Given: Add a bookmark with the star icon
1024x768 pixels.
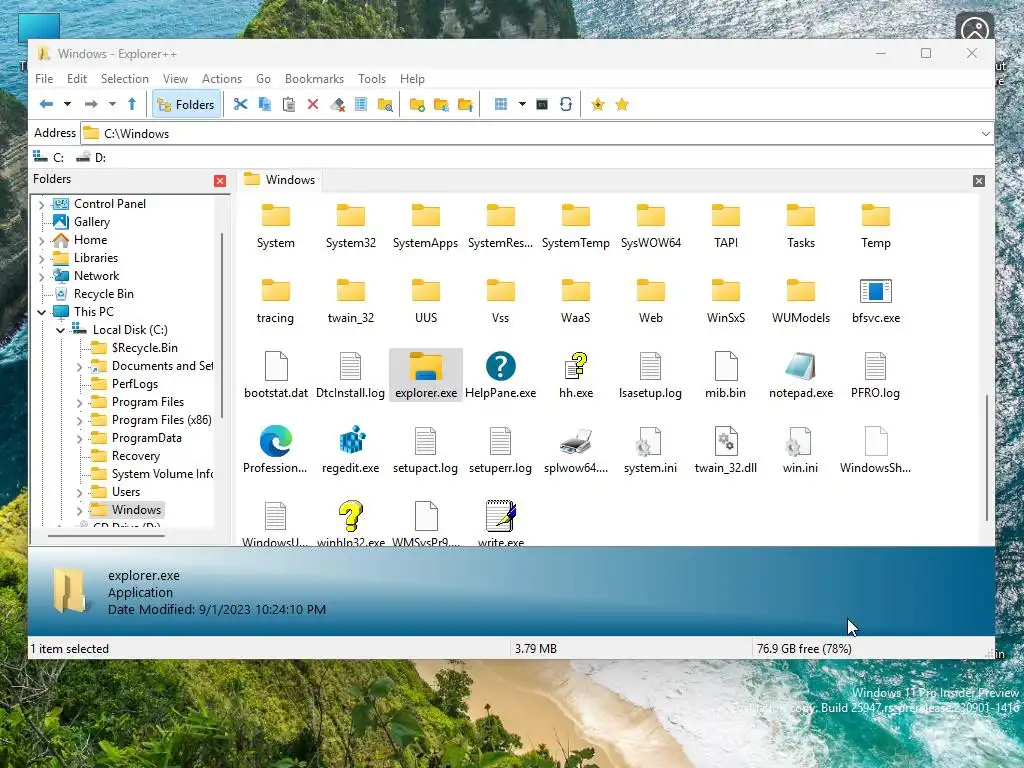Looking at the screenshot, I should point(598,104).
